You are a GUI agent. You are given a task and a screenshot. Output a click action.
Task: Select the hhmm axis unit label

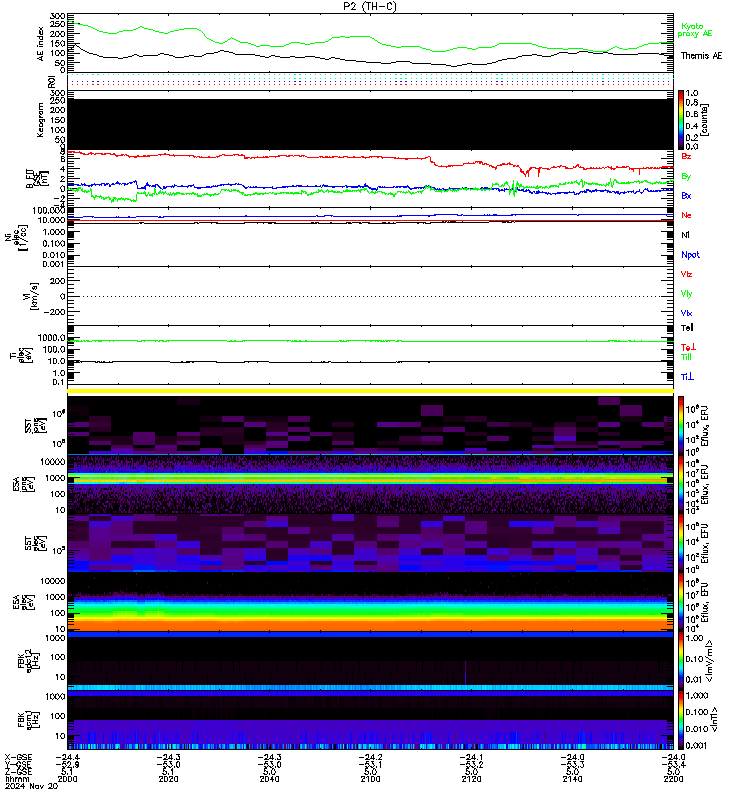[17, 779]
